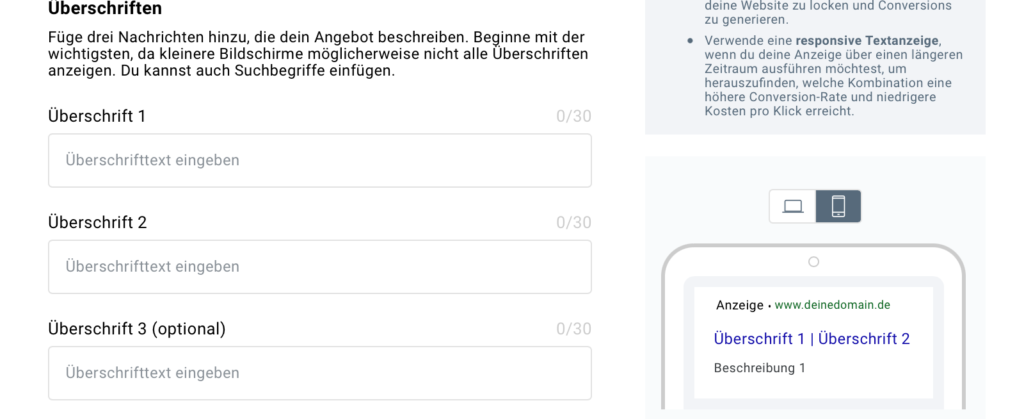1024x419 pixels.
Task: Click the bullet point before Verwende eine
Action: (x=690, y=40)
